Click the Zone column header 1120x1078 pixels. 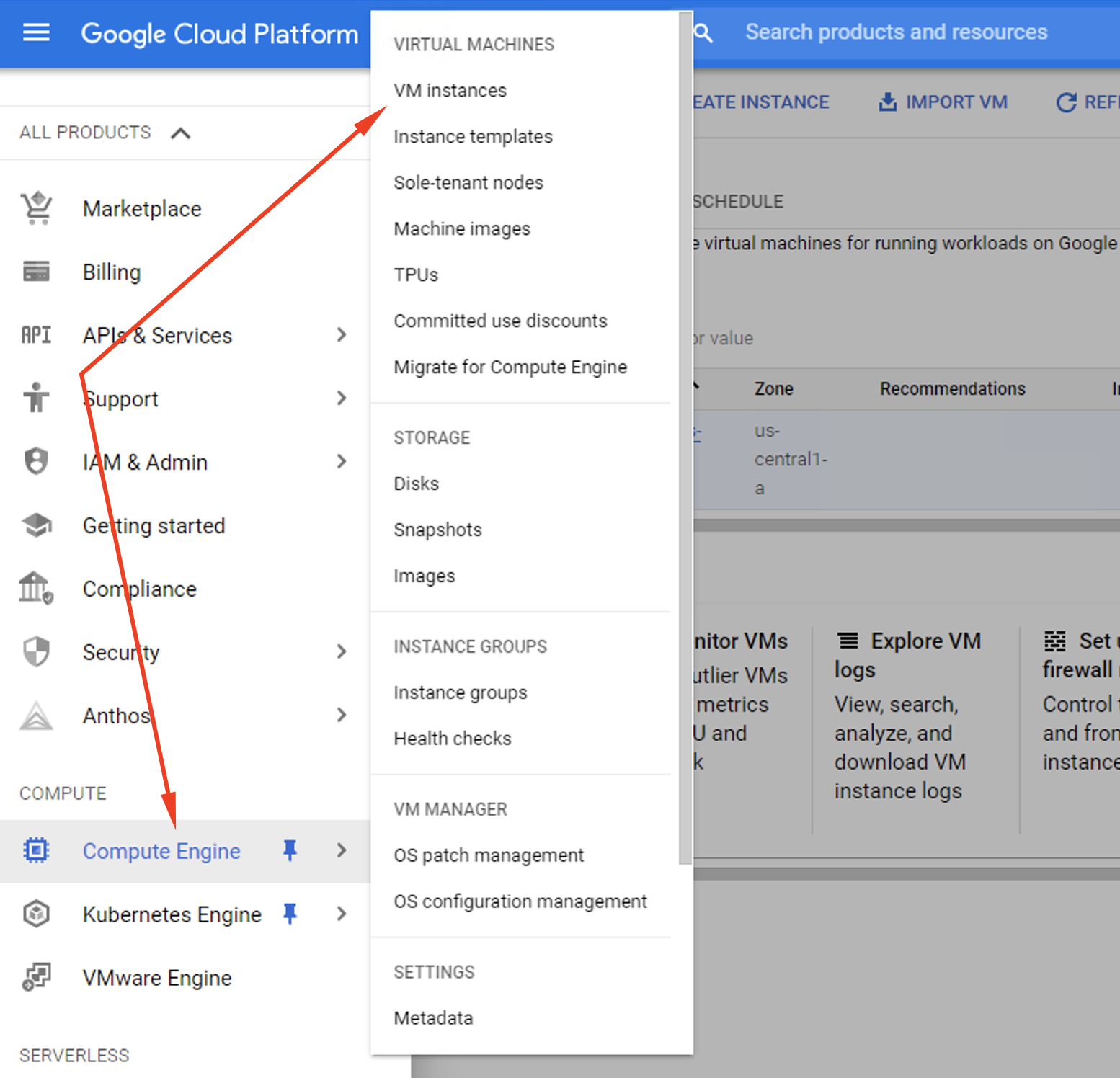point(773,389)
